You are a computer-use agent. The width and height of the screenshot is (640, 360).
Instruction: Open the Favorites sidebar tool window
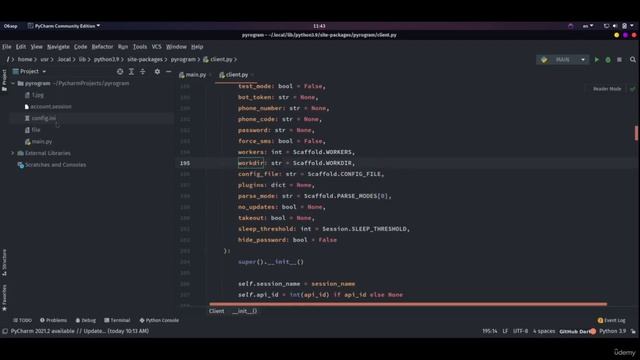click(4, 298)
